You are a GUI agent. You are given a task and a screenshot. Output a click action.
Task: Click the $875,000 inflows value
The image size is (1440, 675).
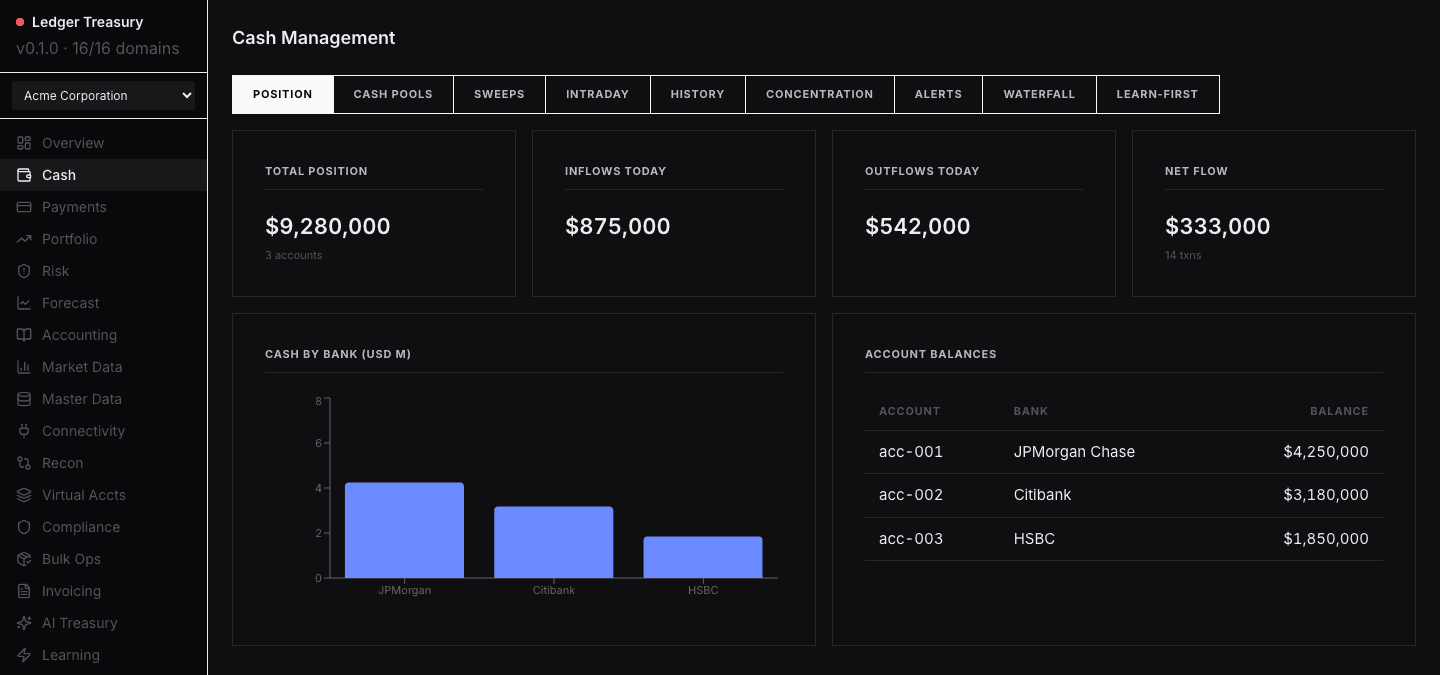point(618,227)
